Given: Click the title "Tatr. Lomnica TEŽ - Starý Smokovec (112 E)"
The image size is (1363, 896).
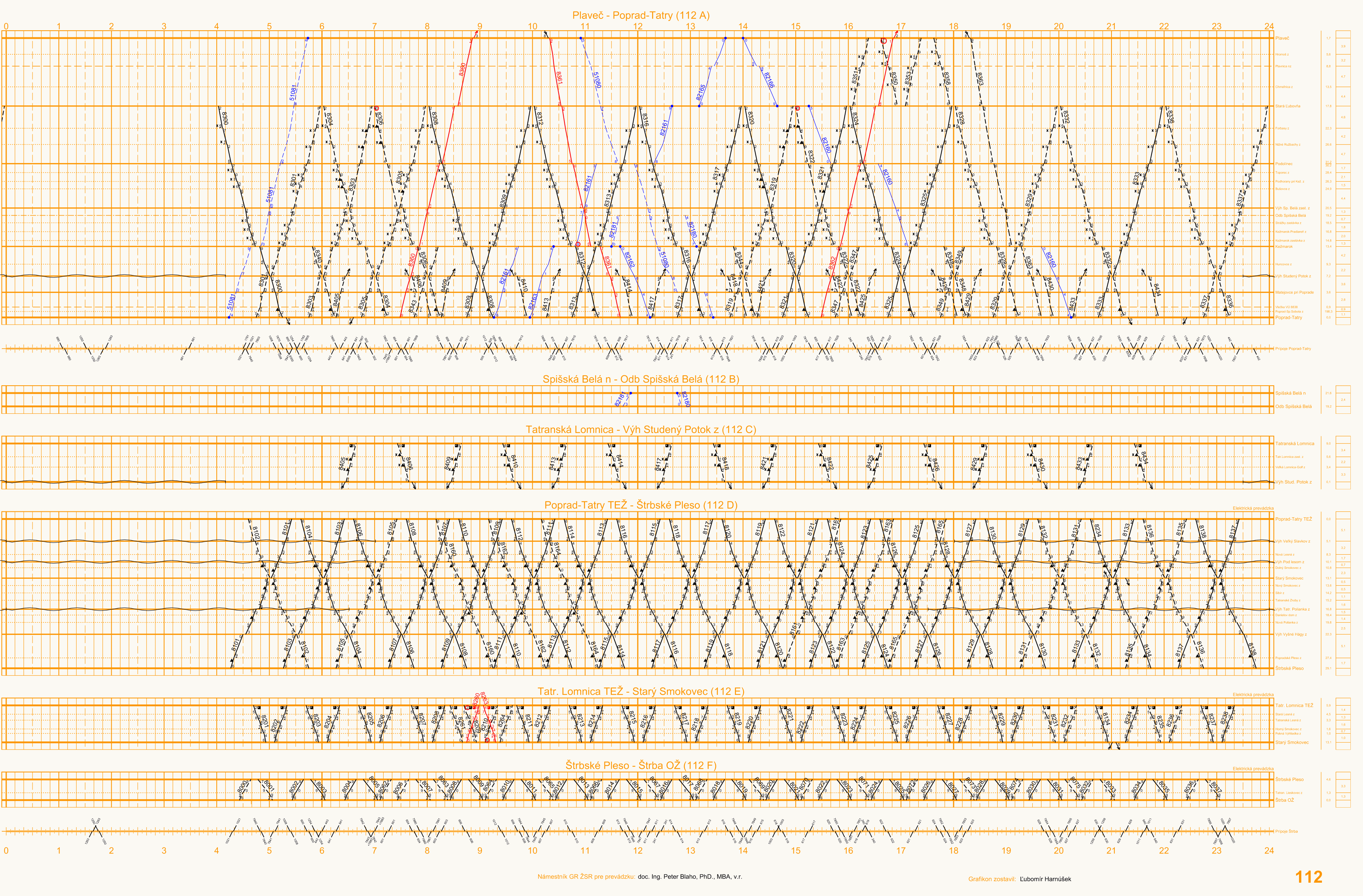Looking at the screenshot, I should tap(641, 692).
